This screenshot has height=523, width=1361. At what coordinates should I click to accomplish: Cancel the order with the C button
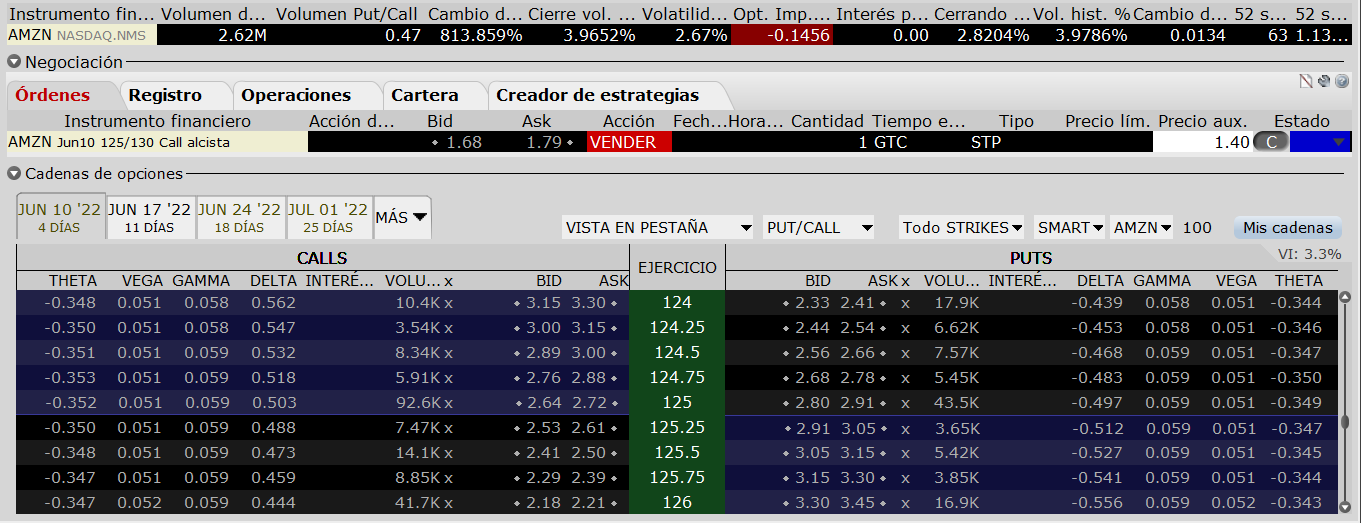tap(1271, 142)
